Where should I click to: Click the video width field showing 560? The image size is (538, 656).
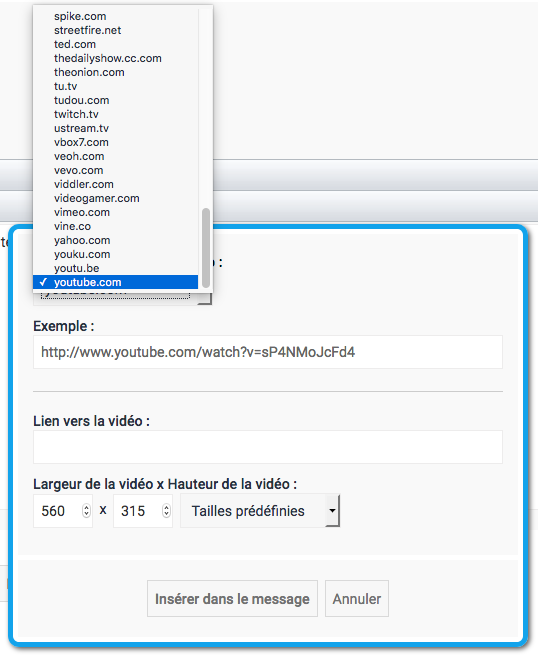(x=63, y=511)
